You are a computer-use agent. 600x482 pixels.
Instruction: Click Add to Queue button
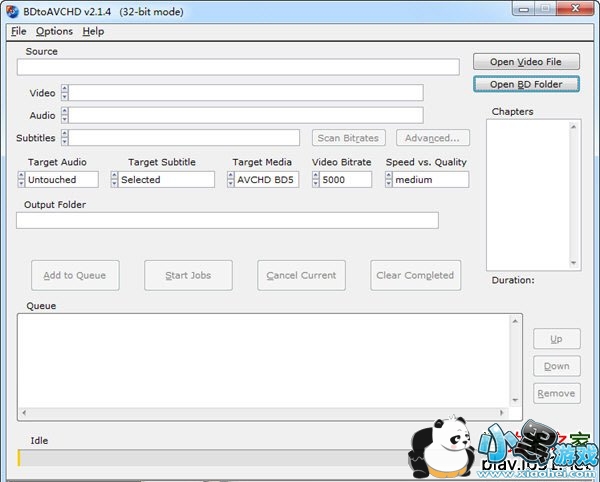pyautogui.click(x=75, y=275)
